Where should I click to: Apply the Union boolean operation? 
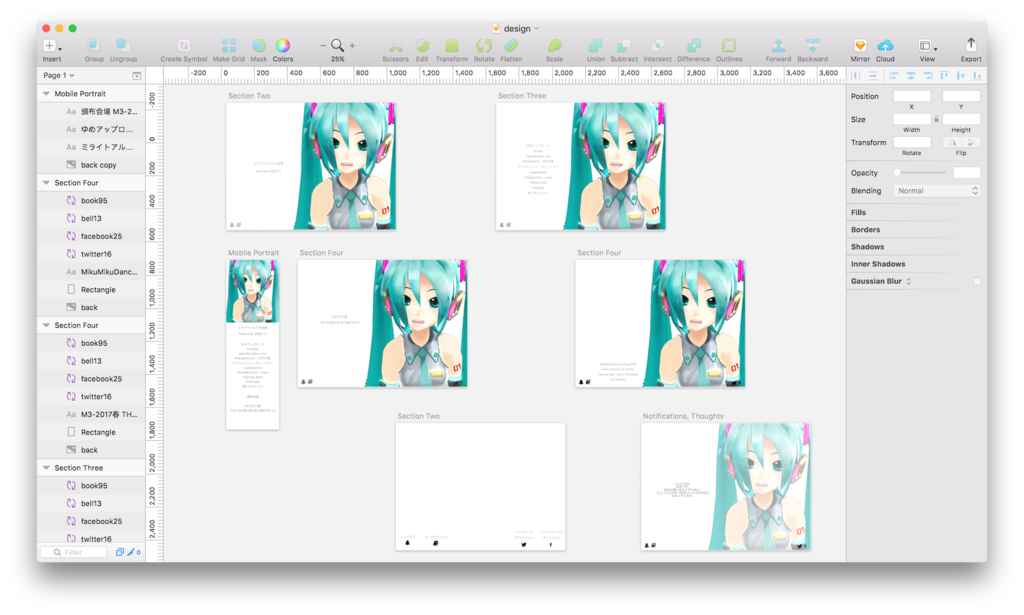596,45
